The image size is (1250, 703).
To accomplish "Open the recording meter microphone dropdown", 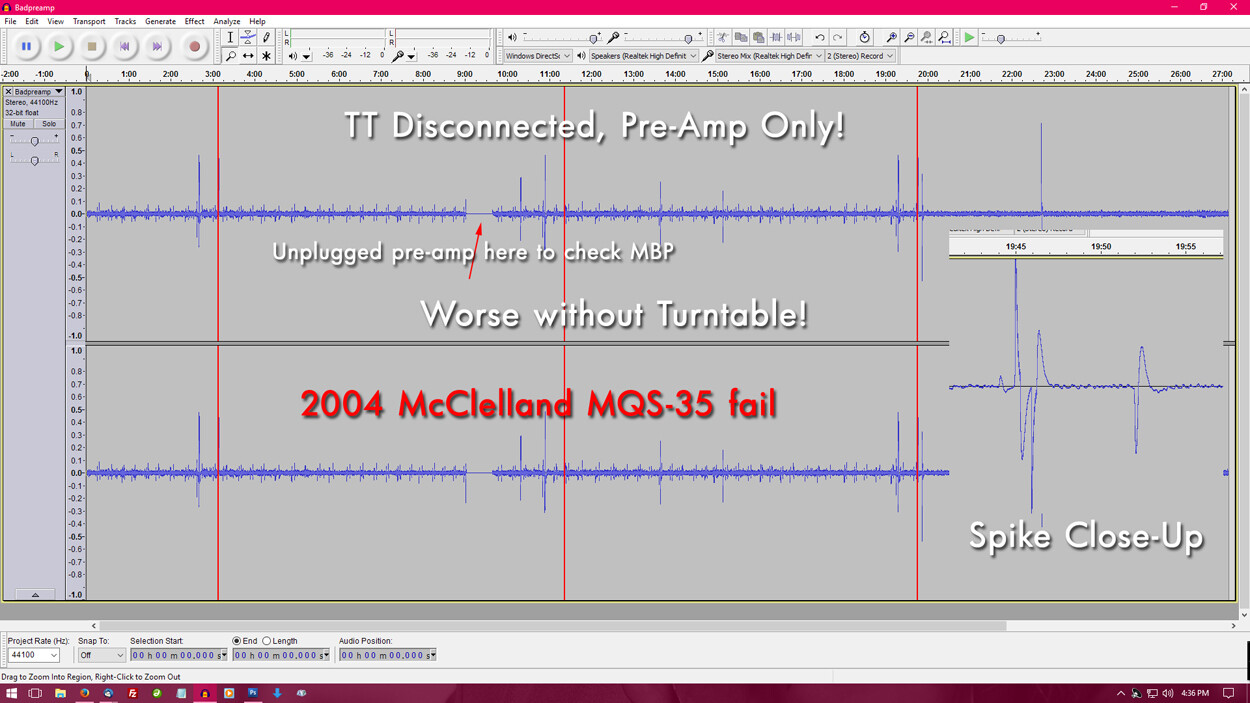I will pyautogui.click(x=411, y=56).
